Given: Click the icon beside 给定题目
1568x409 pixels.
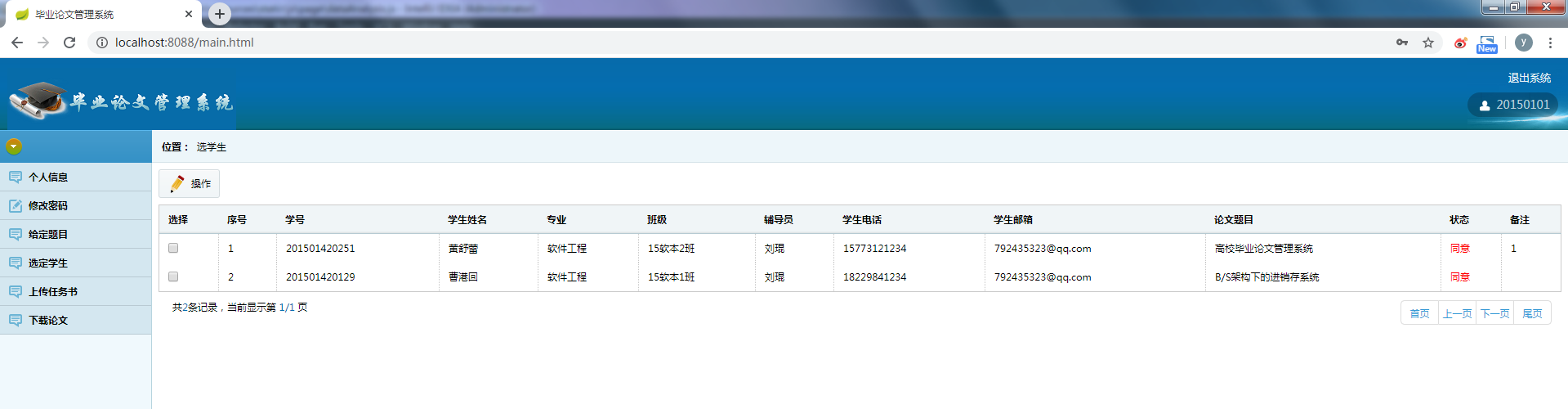Looking at the screenshot, I should [16, 235].
